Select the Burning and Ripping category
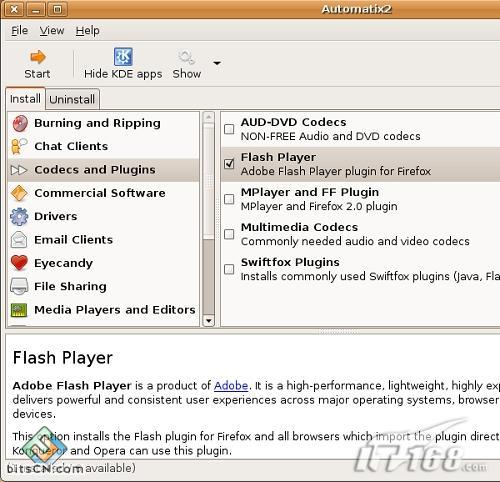500x482 pixels. click(103, 123)
